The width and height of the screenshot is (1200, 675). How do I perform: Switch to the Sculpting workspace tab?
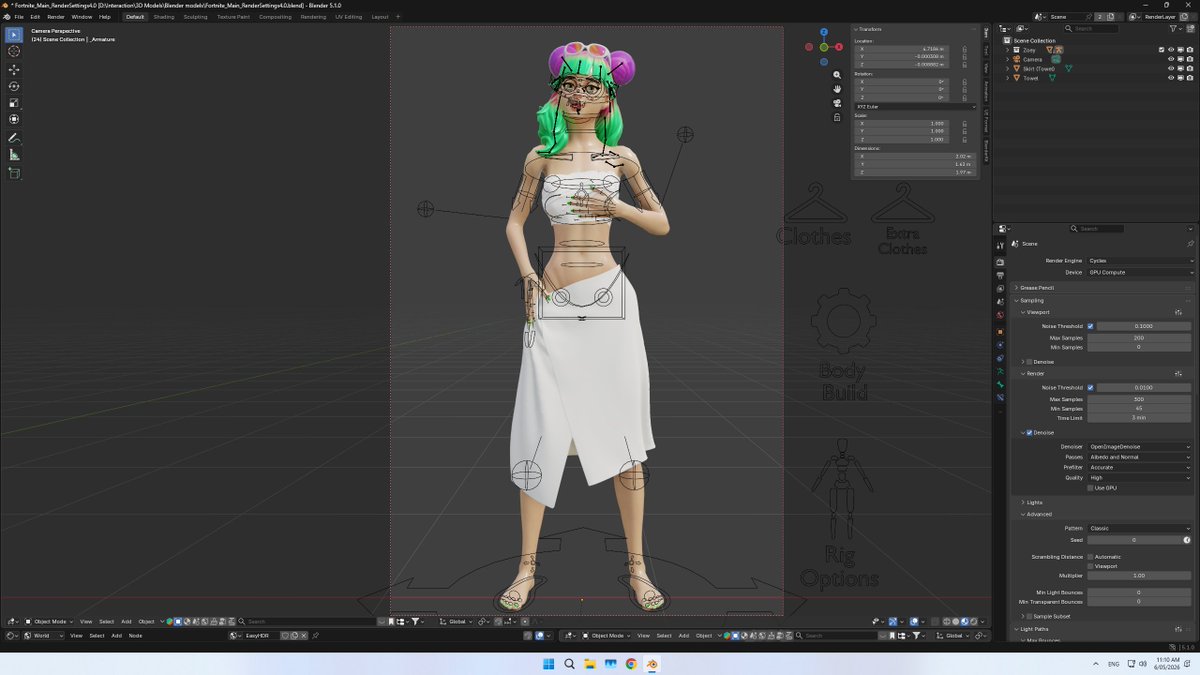[x=195, y=17]
